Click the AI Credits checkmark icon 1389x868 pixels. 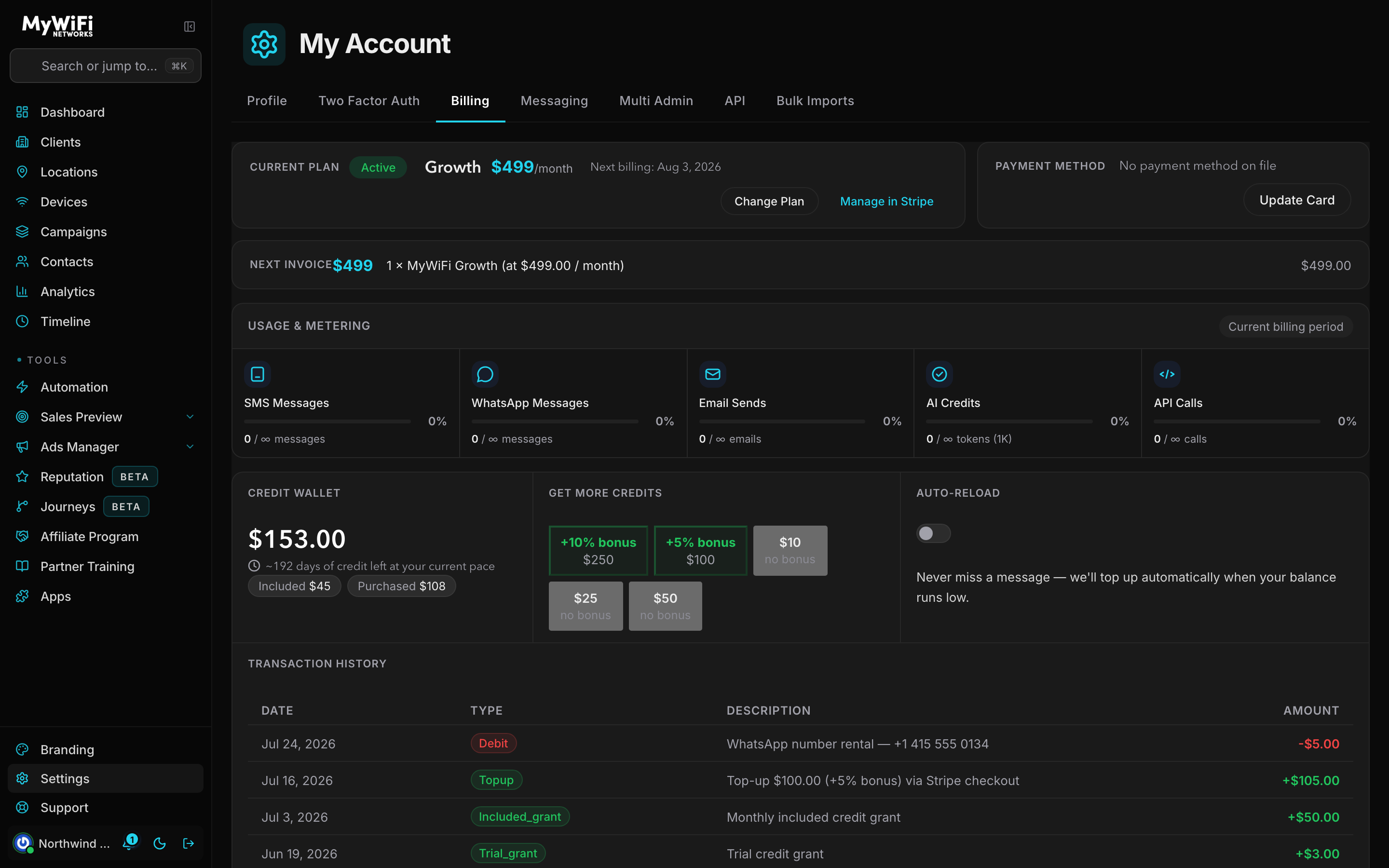click(x=940, y=374)
